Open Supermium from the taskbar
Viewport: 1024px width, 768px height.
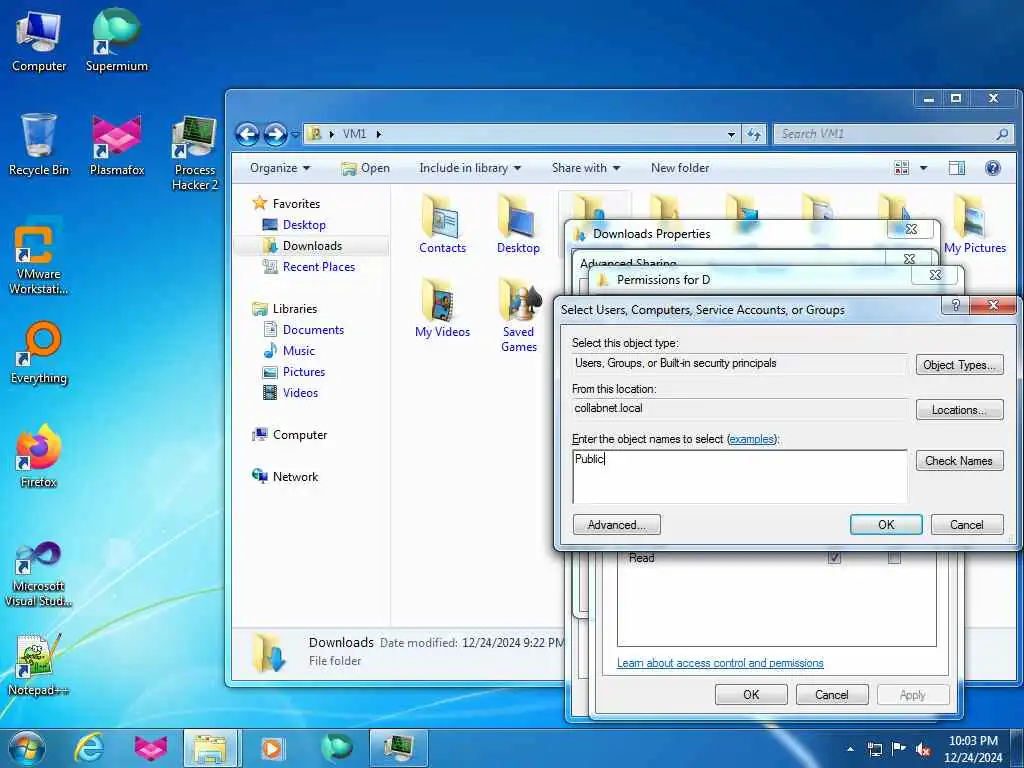(336, 748)
